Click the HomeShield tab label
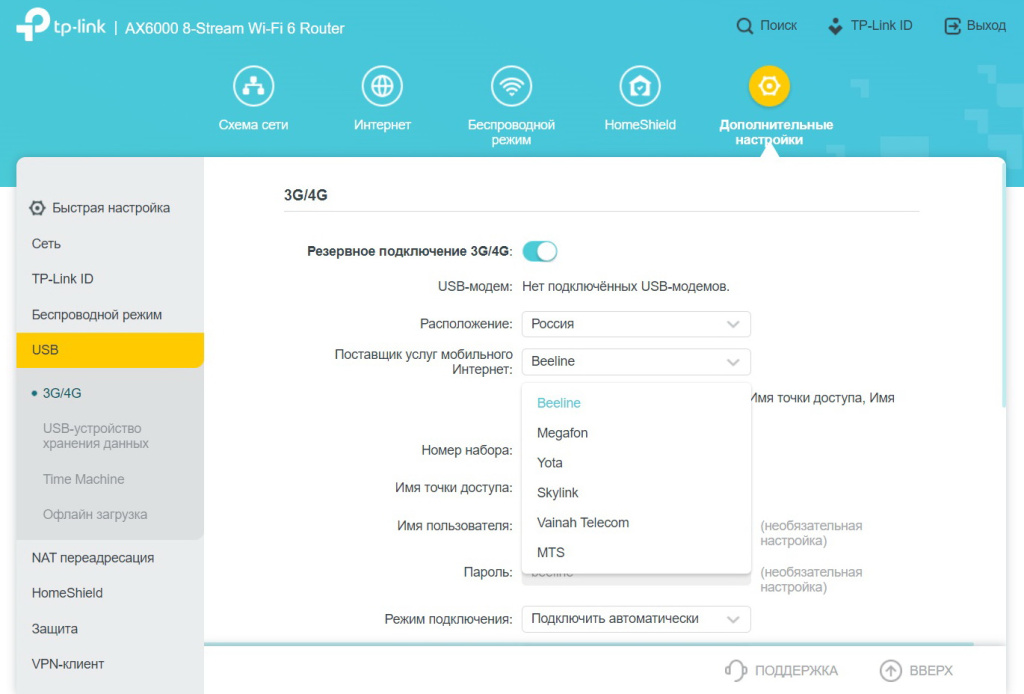 tap(640, 125)
